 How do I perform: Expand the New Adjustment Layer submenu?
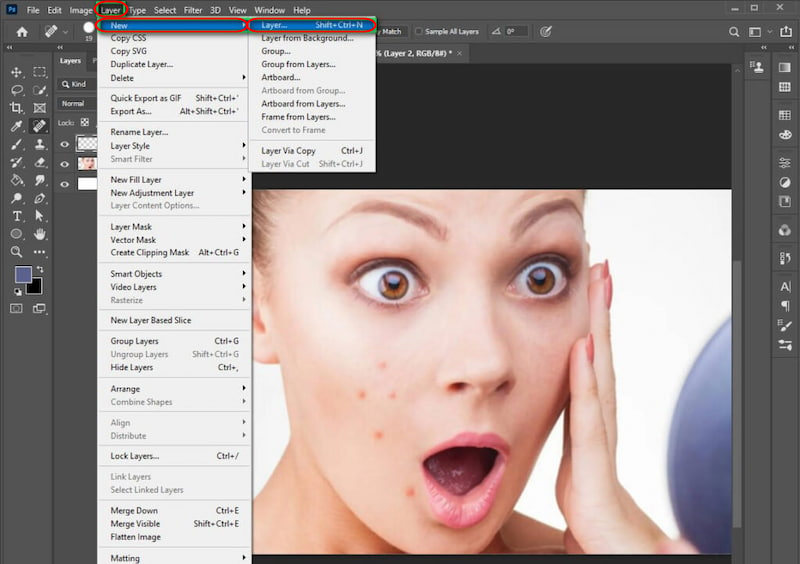pos(174,193)
